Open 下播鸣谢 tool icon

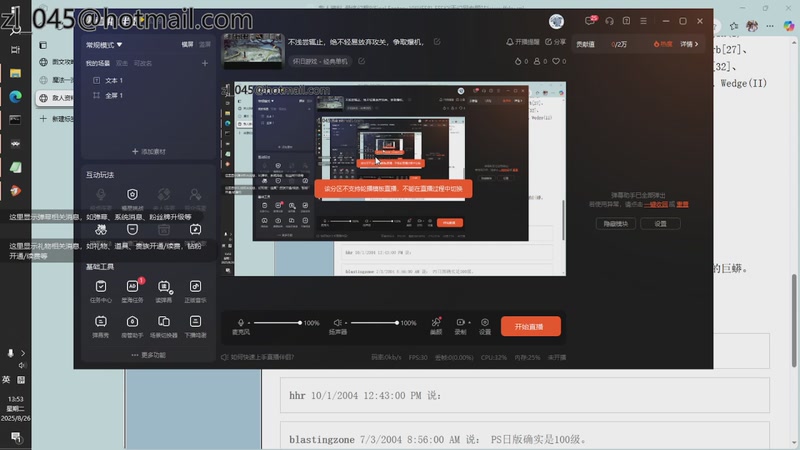(195, 326)
